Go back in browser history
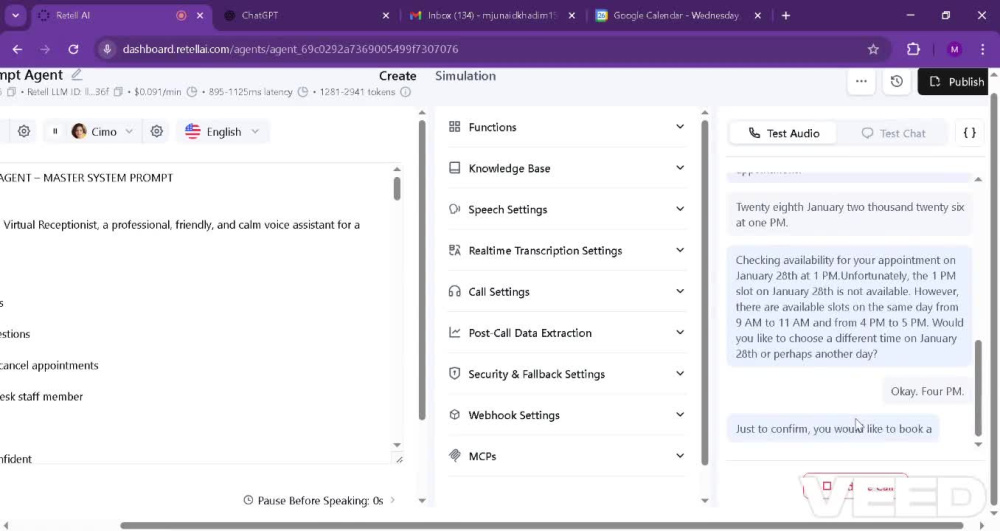The image size is (1000, 531). tap(17, 49)
